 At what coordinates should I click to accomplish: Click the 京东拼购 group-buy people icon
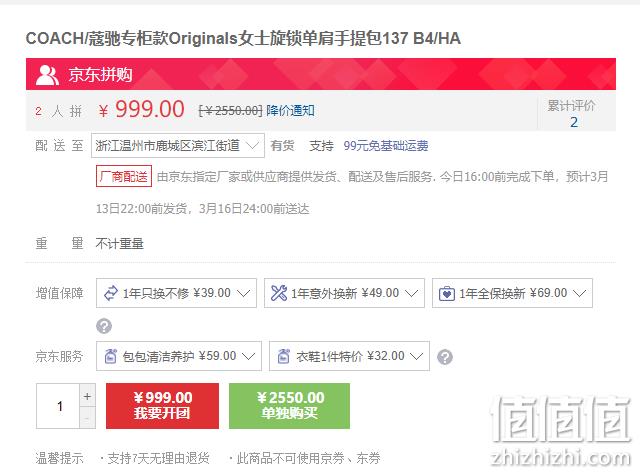point(47,75)
